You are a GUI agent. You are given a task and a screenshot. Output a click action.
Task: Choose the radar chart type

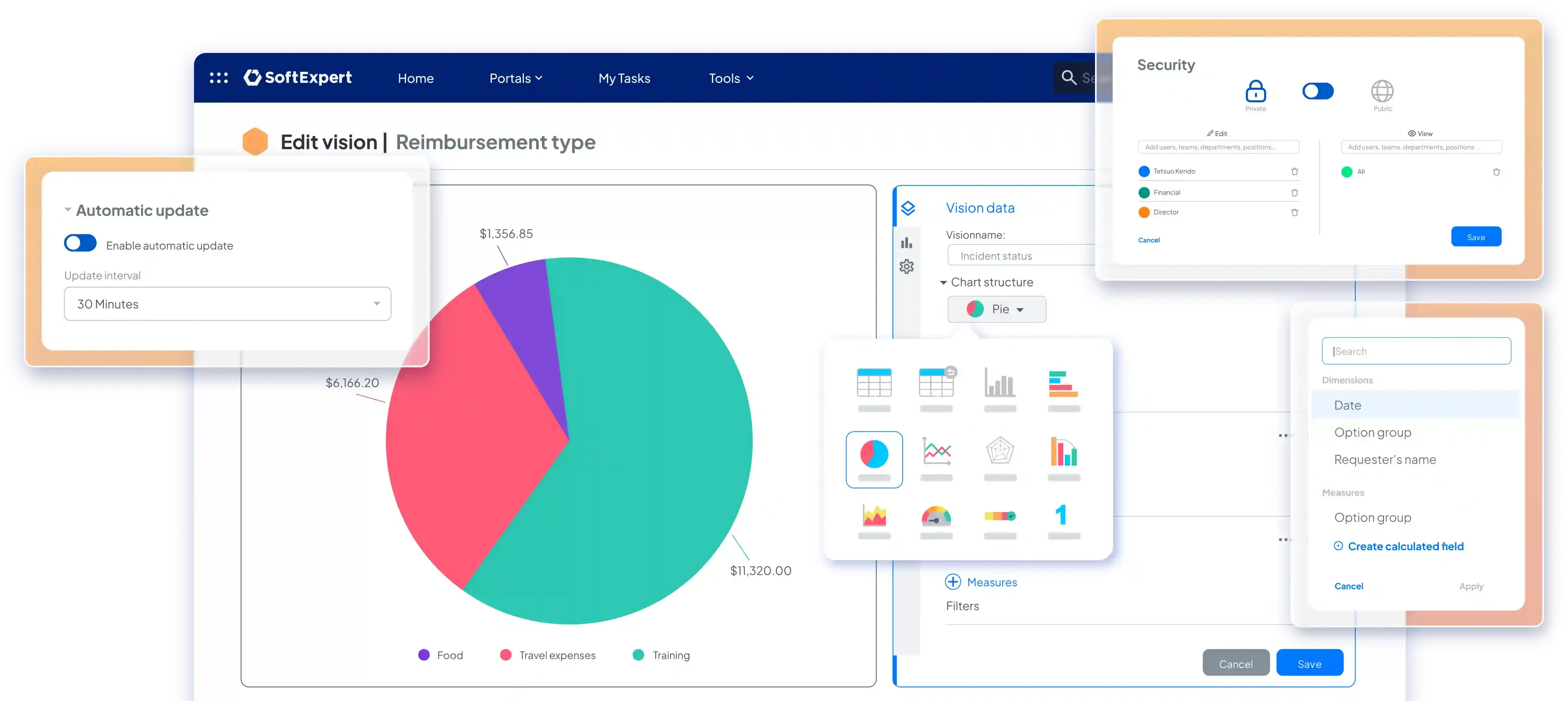(1000, 451)
